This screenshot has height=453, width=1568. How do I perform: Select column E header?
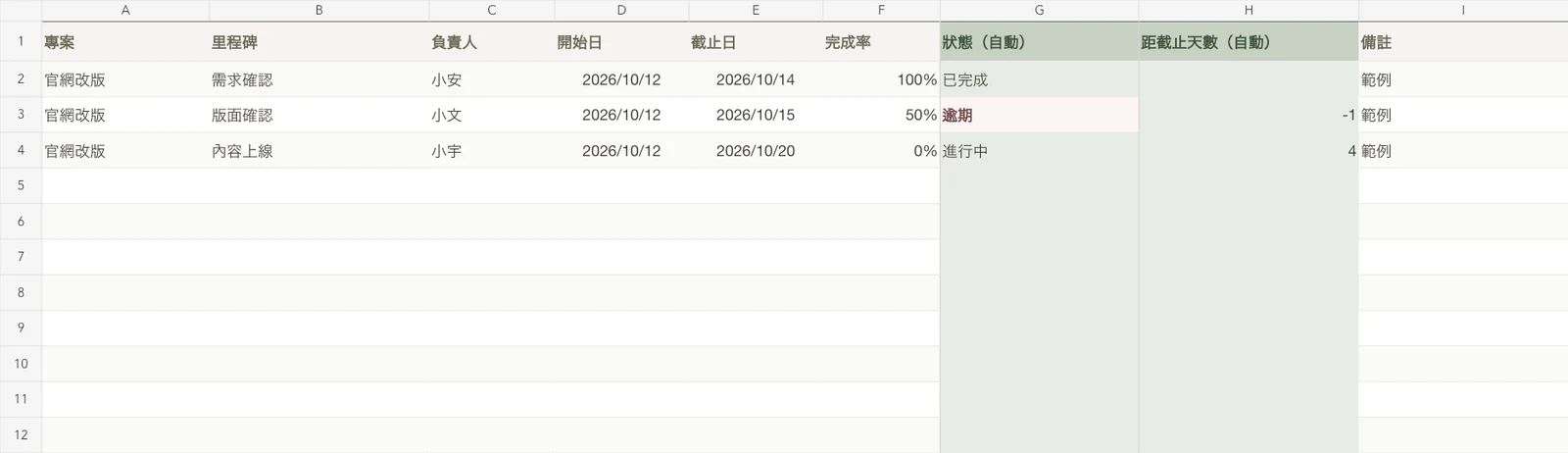pyautogui.click(x=756, y=10)
